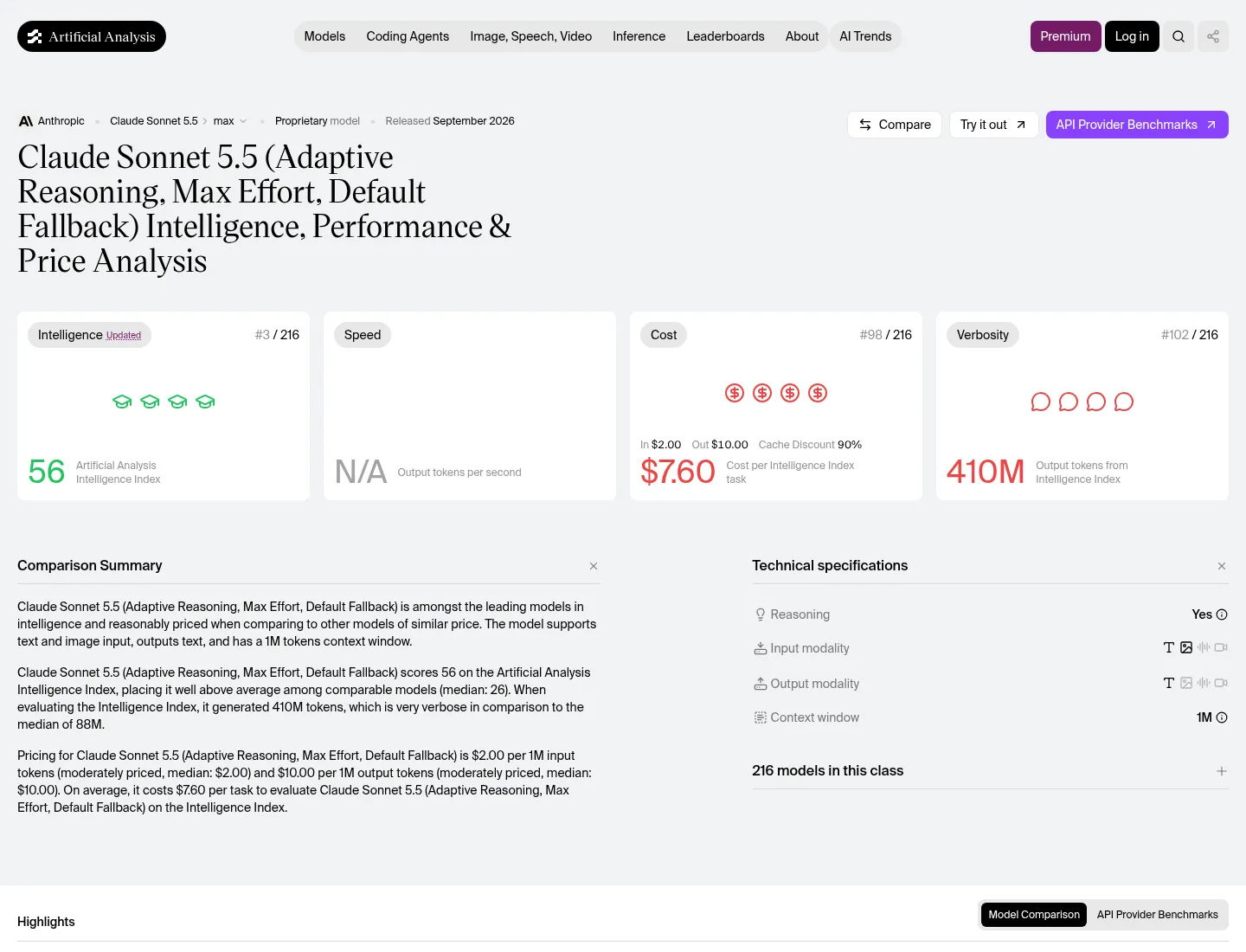Click the Compare button
The width and height of the screenshot is (1246, 952).
pos(895,125)
